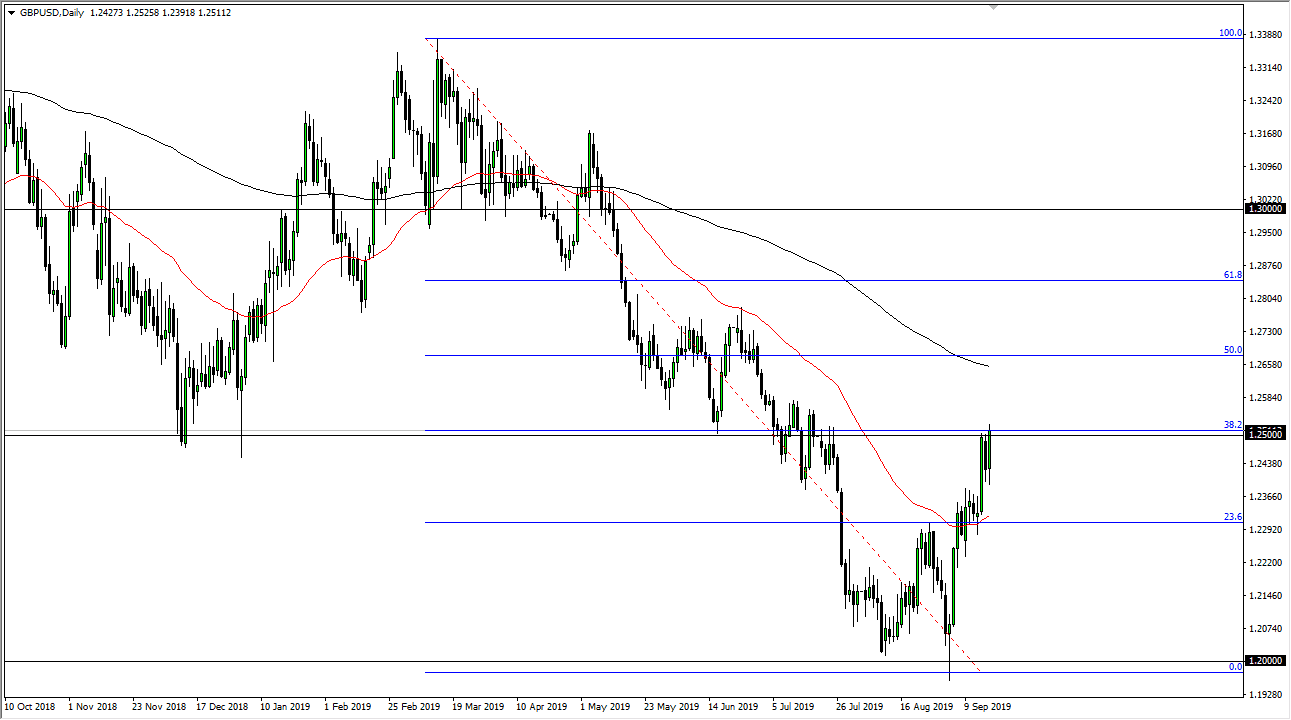Image resolution: width=1291 pixels, height=720 pixels.
Task: Select the 50.0 Fibonacci level label
Action: point(1232,350)
